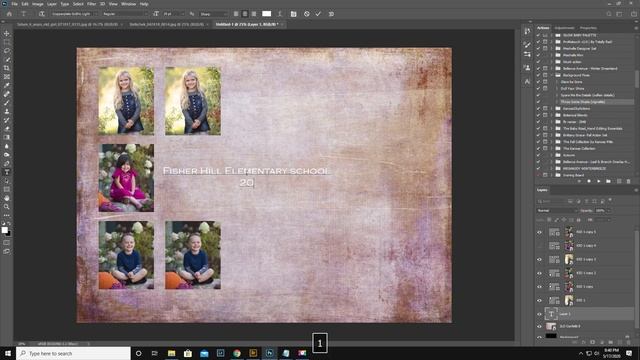640x360 pixels.
Task: Open the layer Opacity slider dropdown
Action: [x=609, y=211]
